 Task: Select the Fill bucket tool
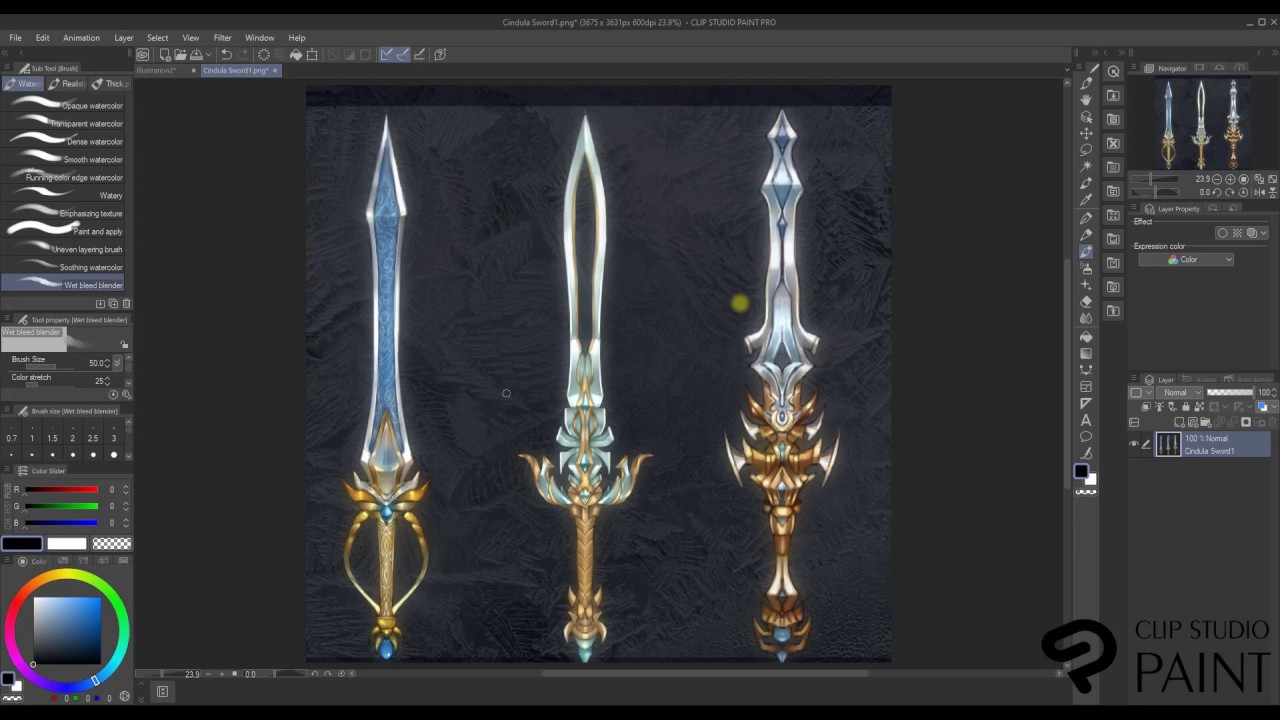tap(1086, 336)
